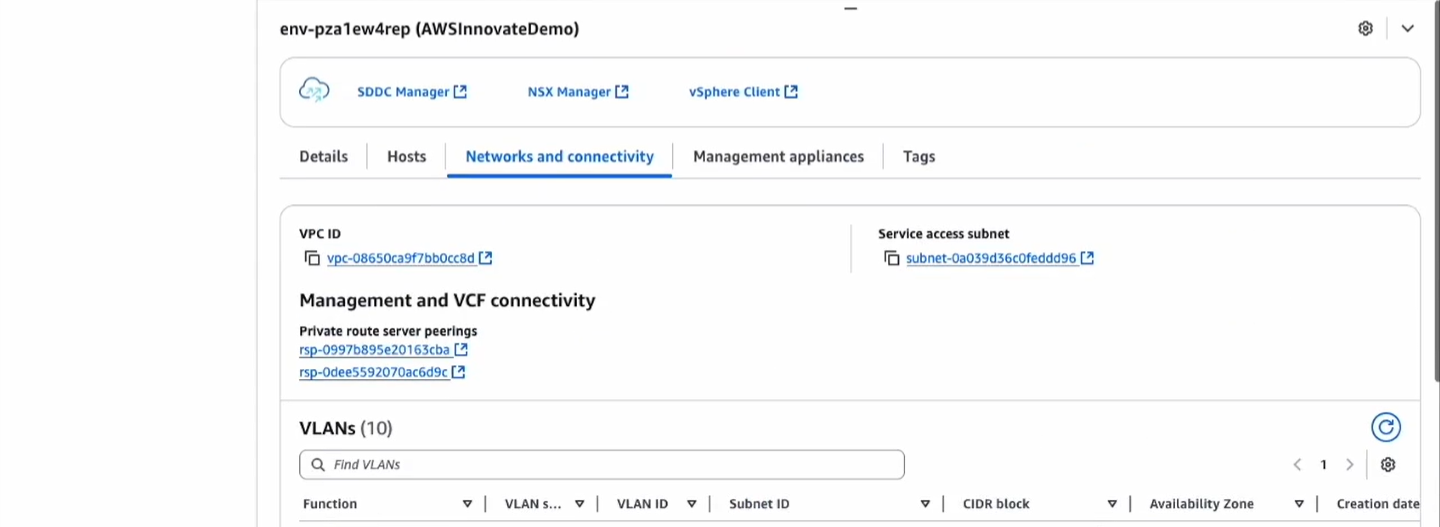The image size is (1440, 527).
Task: Open VLANs table preferences gear
Action: (x=1388, y=465)
